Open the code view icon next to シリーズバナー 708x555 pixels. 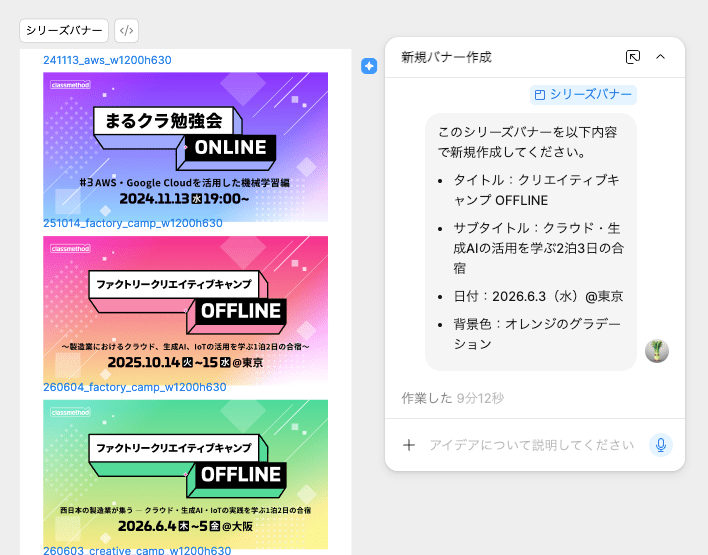coord(126,31)
